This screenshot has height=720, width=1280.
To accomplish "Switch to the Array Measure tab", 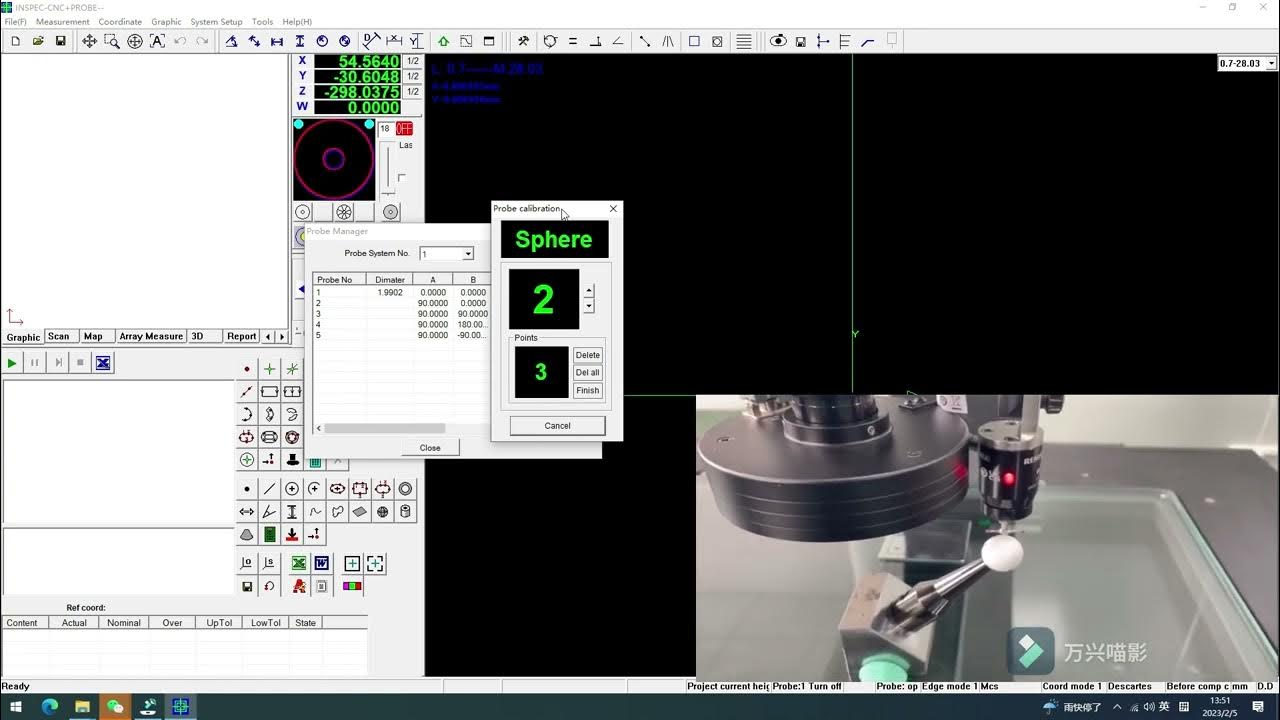I will [x=151, y=337].
